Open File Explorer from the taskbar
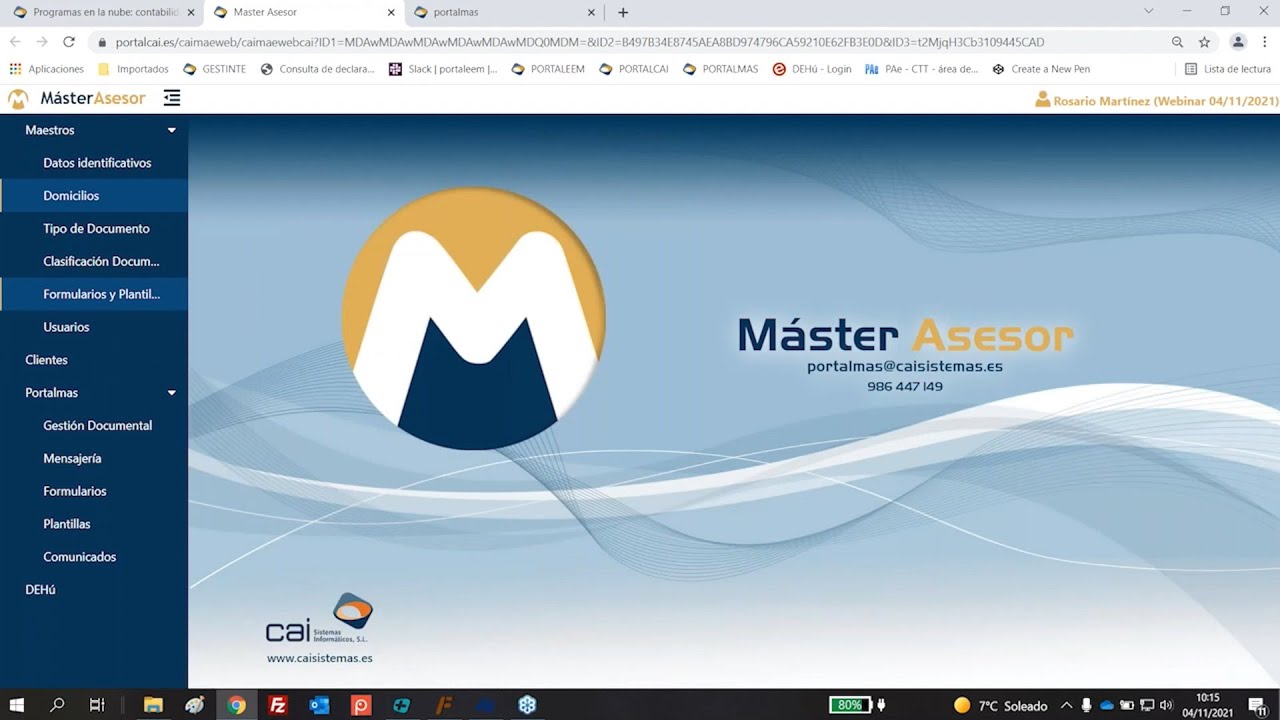Screen dimensions: 1280x720 coord(153,705)
